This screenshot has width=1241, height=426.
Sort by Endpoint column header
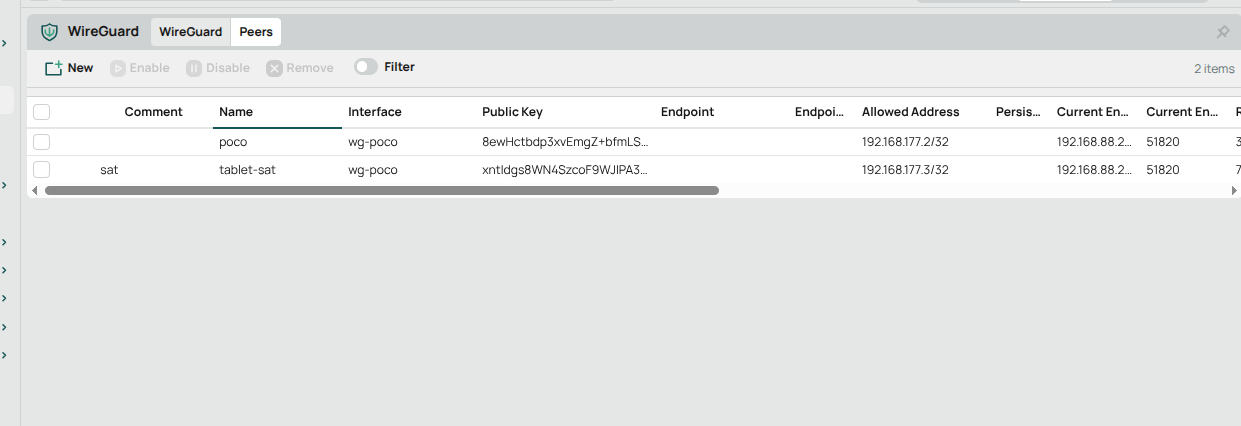click(687, 112)
